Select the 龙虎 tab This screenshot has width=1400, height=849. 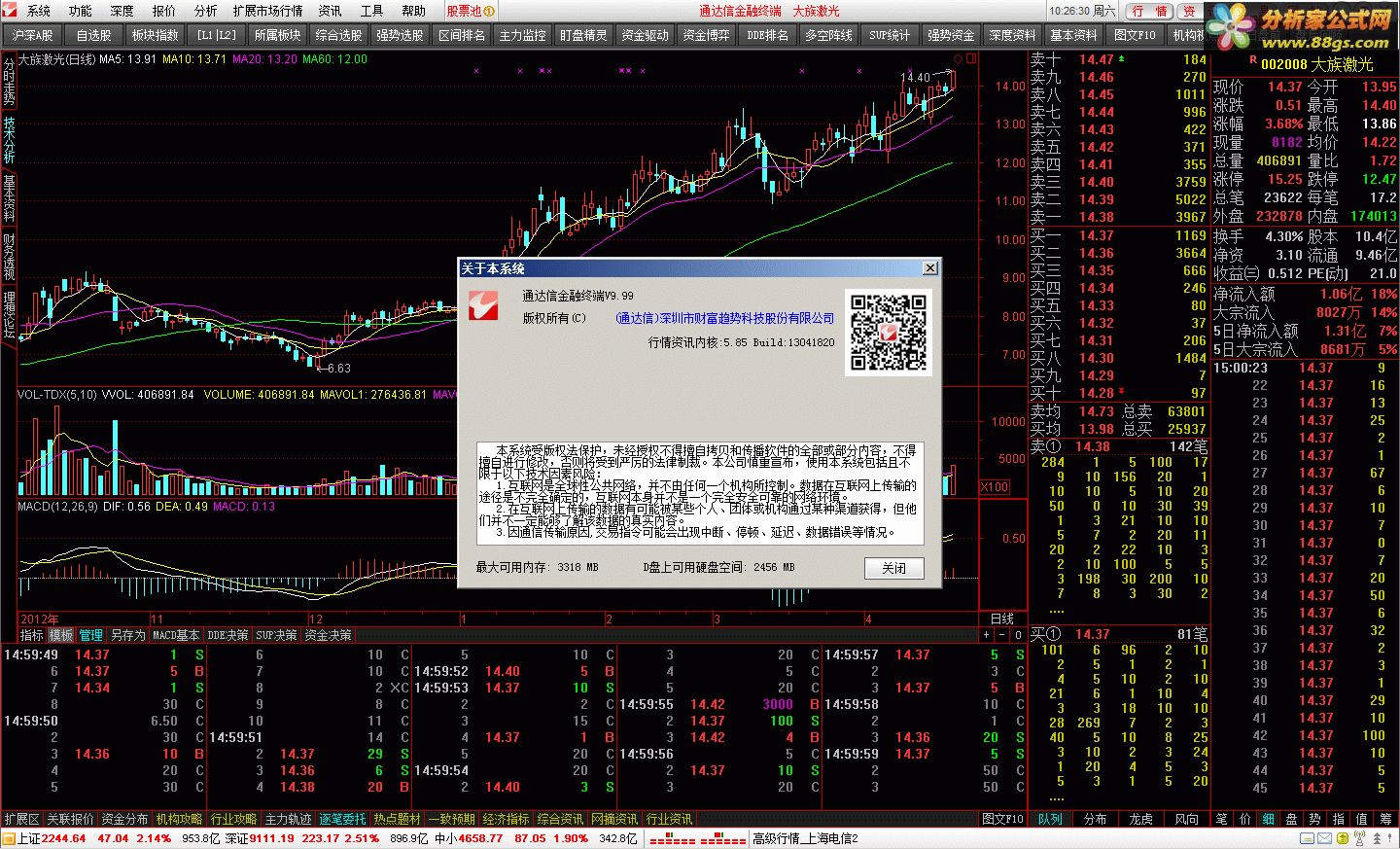1141,819
